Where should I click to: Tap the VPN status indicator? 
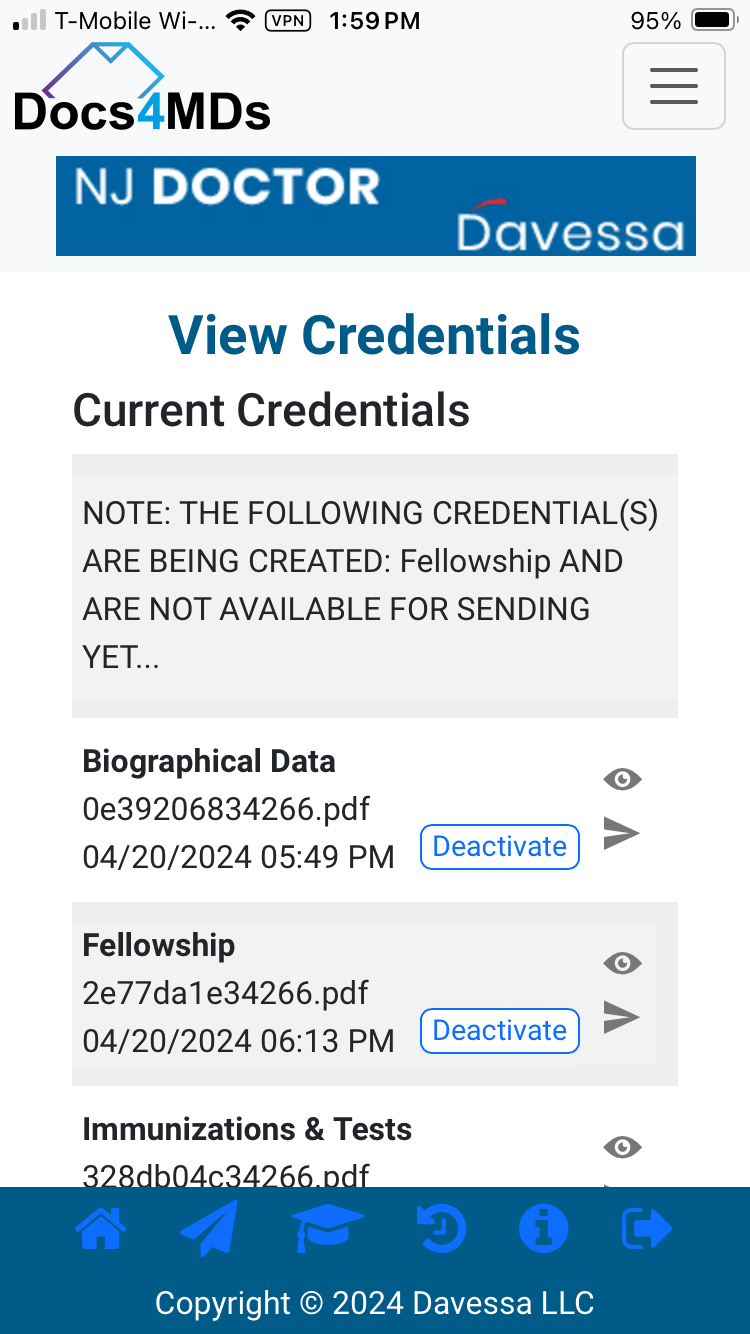[288, 20]
